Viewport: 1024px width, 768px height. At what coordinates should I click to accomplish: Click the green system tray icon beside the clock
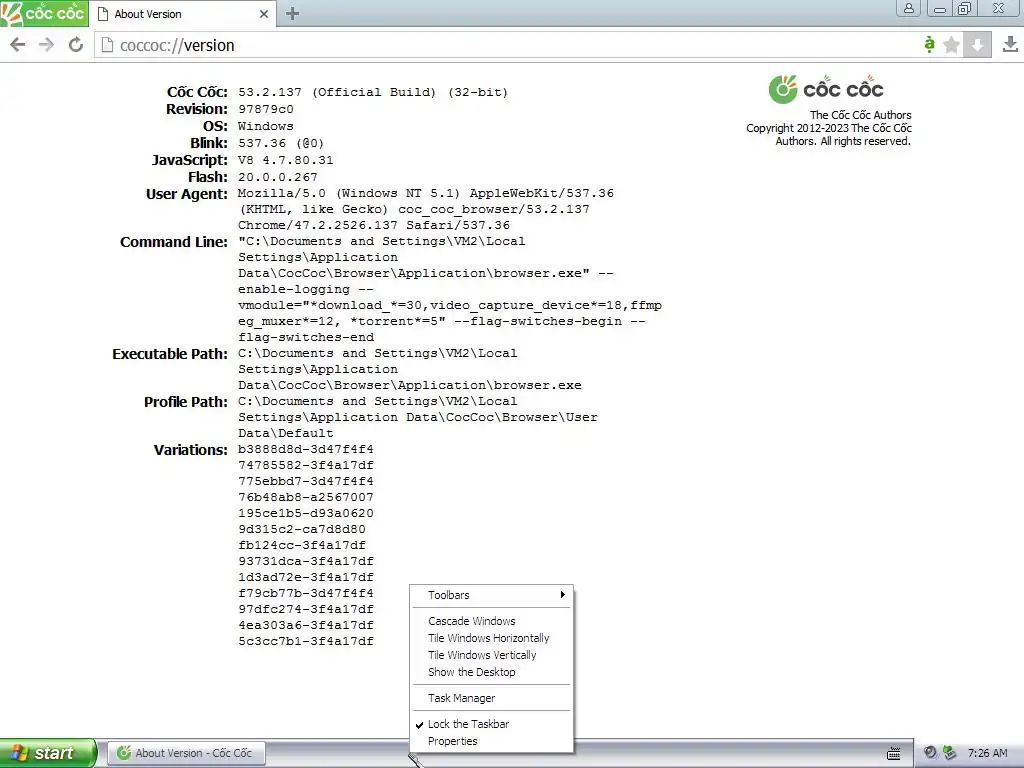(950, 752)
